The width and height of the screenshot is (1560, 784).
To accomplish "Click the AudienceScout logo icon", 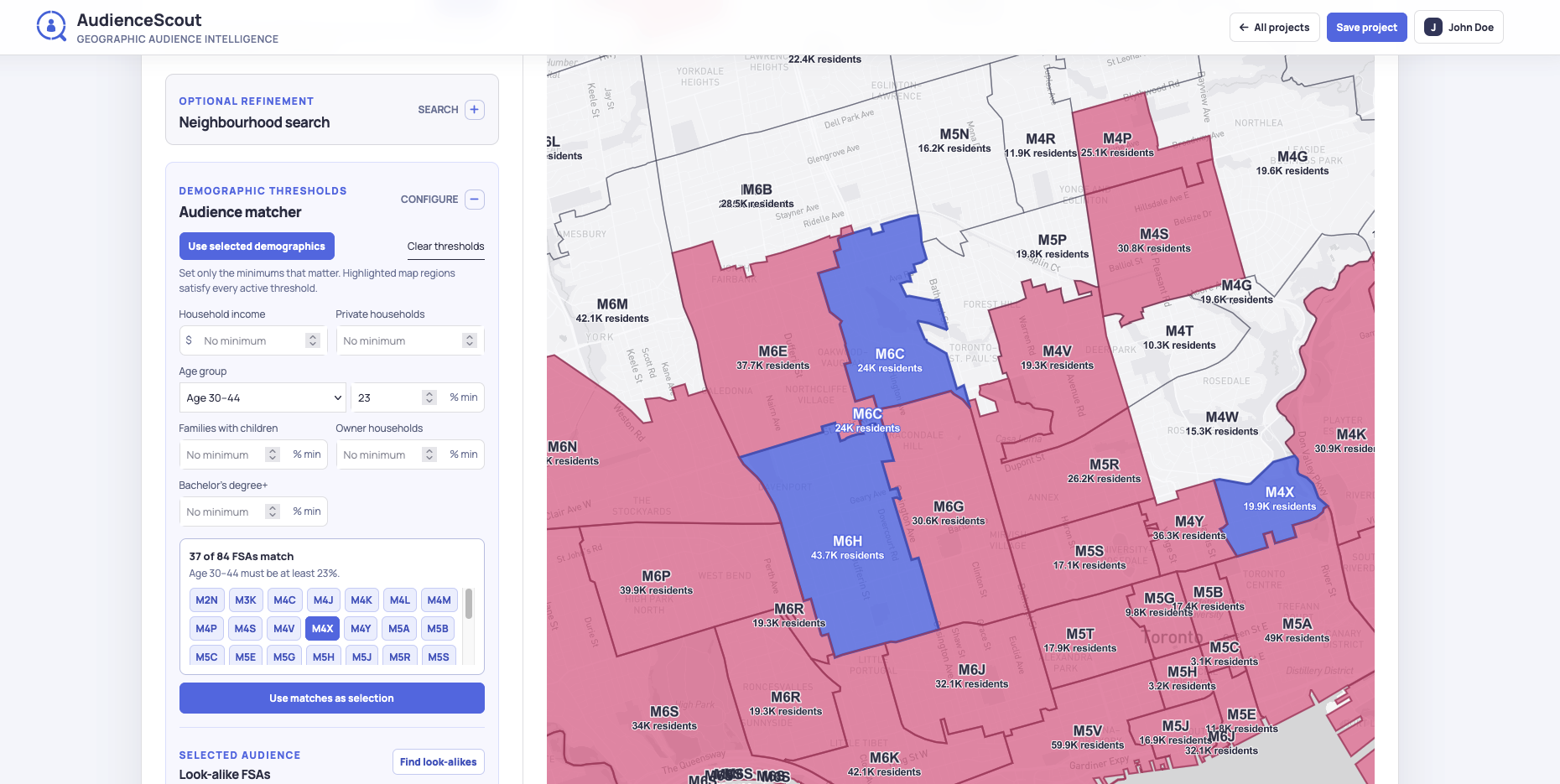I will tap(51, 27).
